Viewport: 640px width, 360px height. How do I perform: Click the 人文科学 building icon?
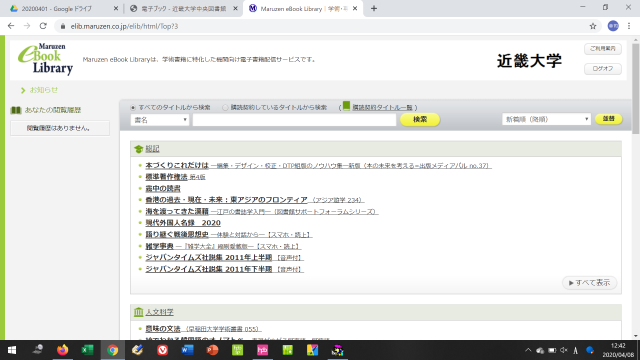coord(138,312)
